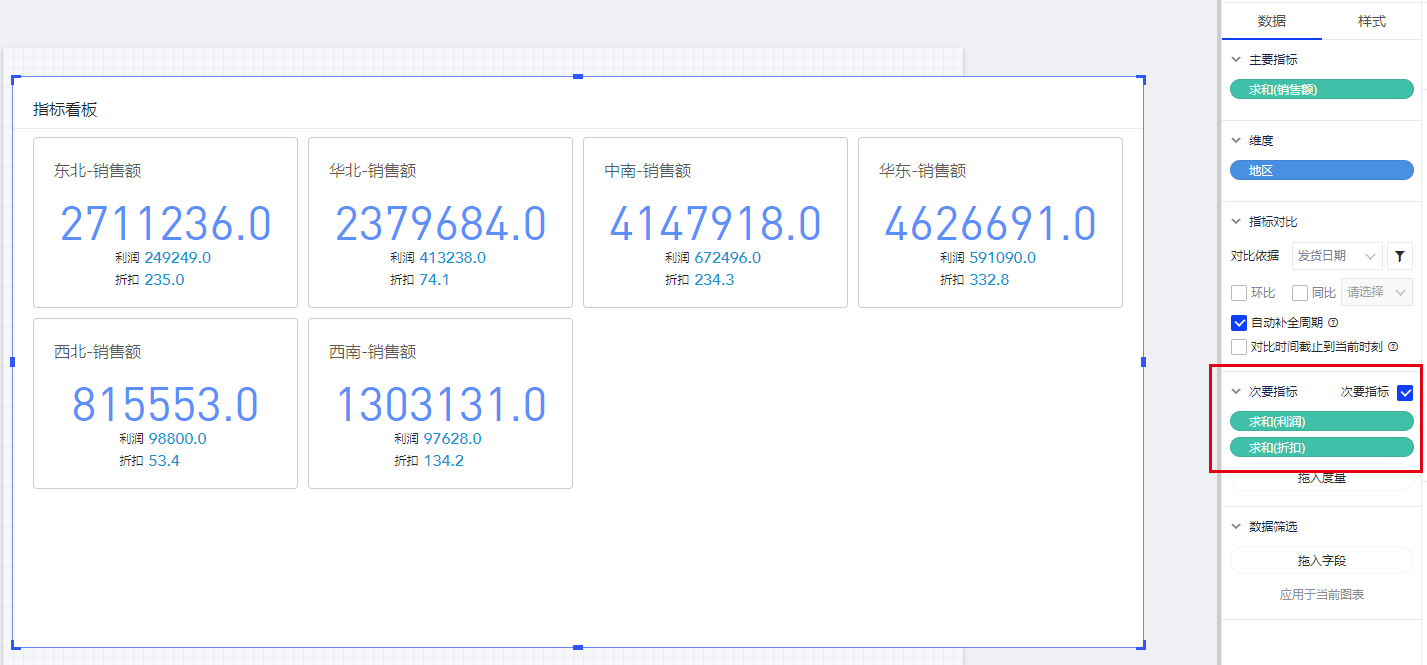Disable the 次要指标 checkbox
1427x665 pixels.
tap(1405, 392)
